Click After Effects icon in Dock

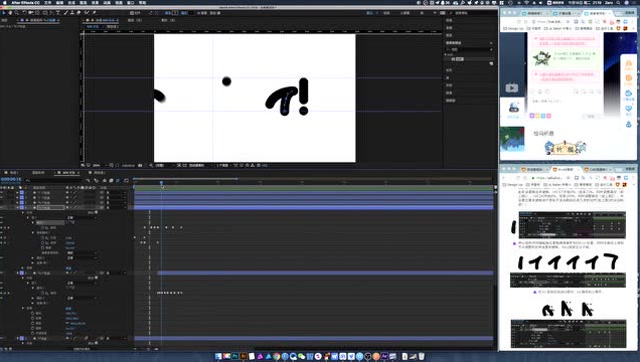[x=385, y=356]
